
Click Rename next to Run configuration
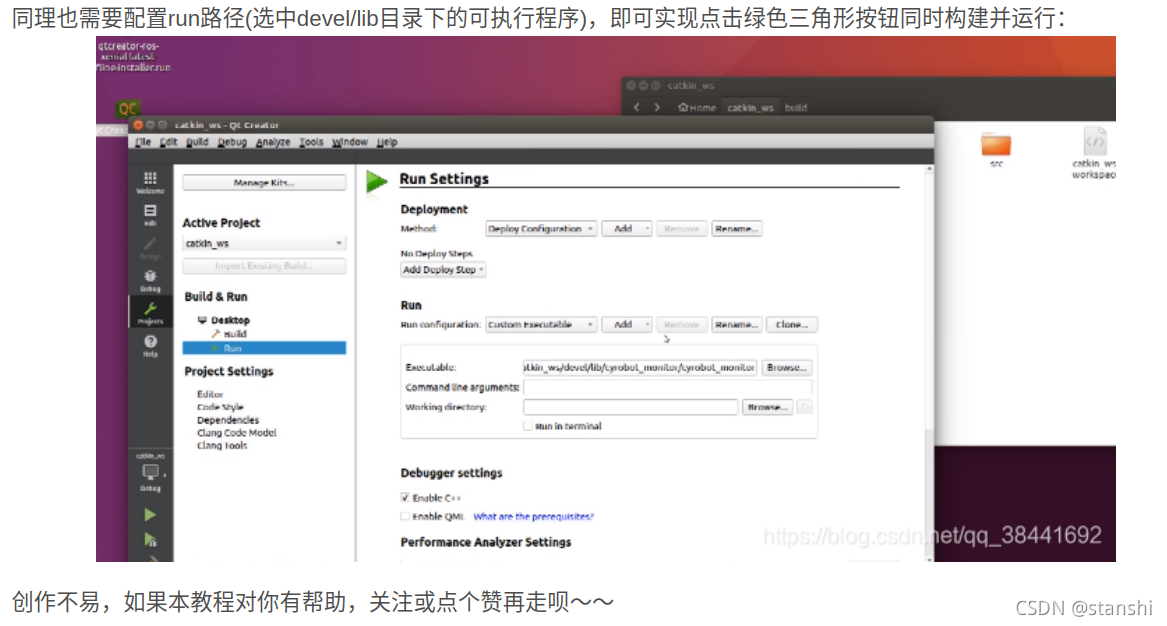click(736, 325)
